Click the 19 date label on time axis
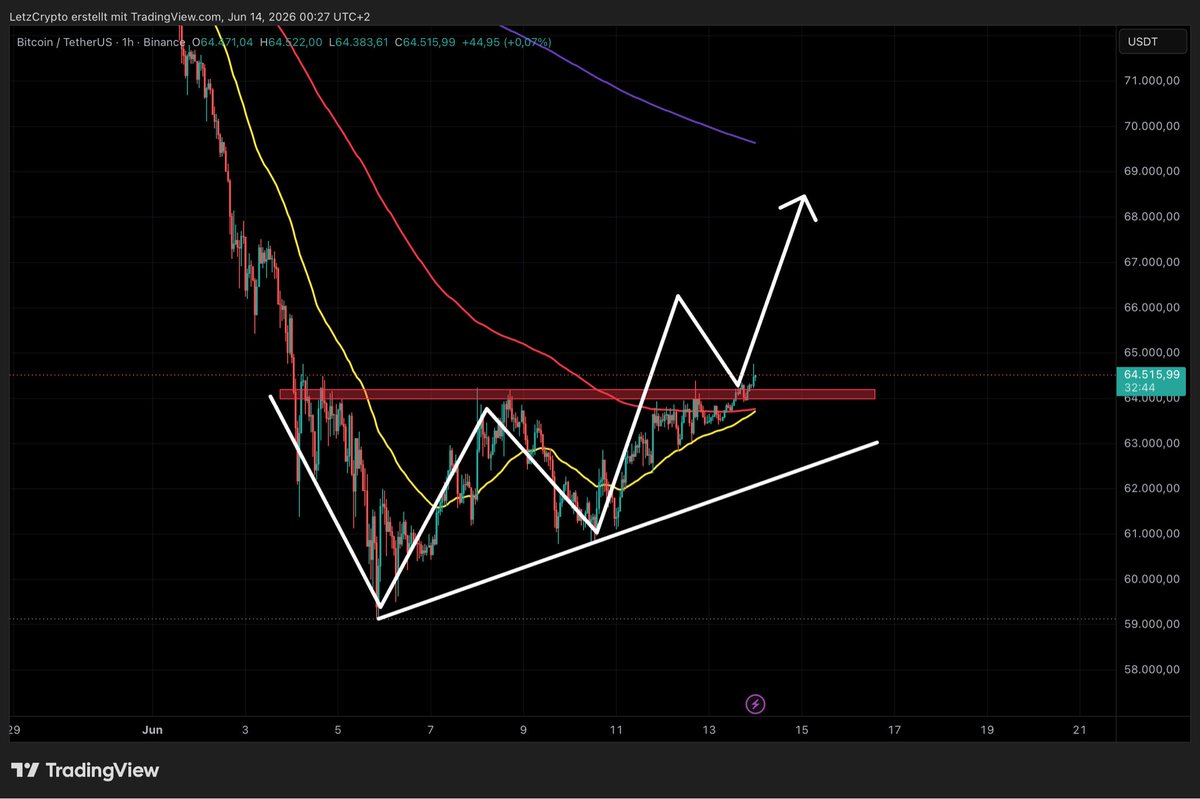This screenshot has width=1200, height=799. 987,731
